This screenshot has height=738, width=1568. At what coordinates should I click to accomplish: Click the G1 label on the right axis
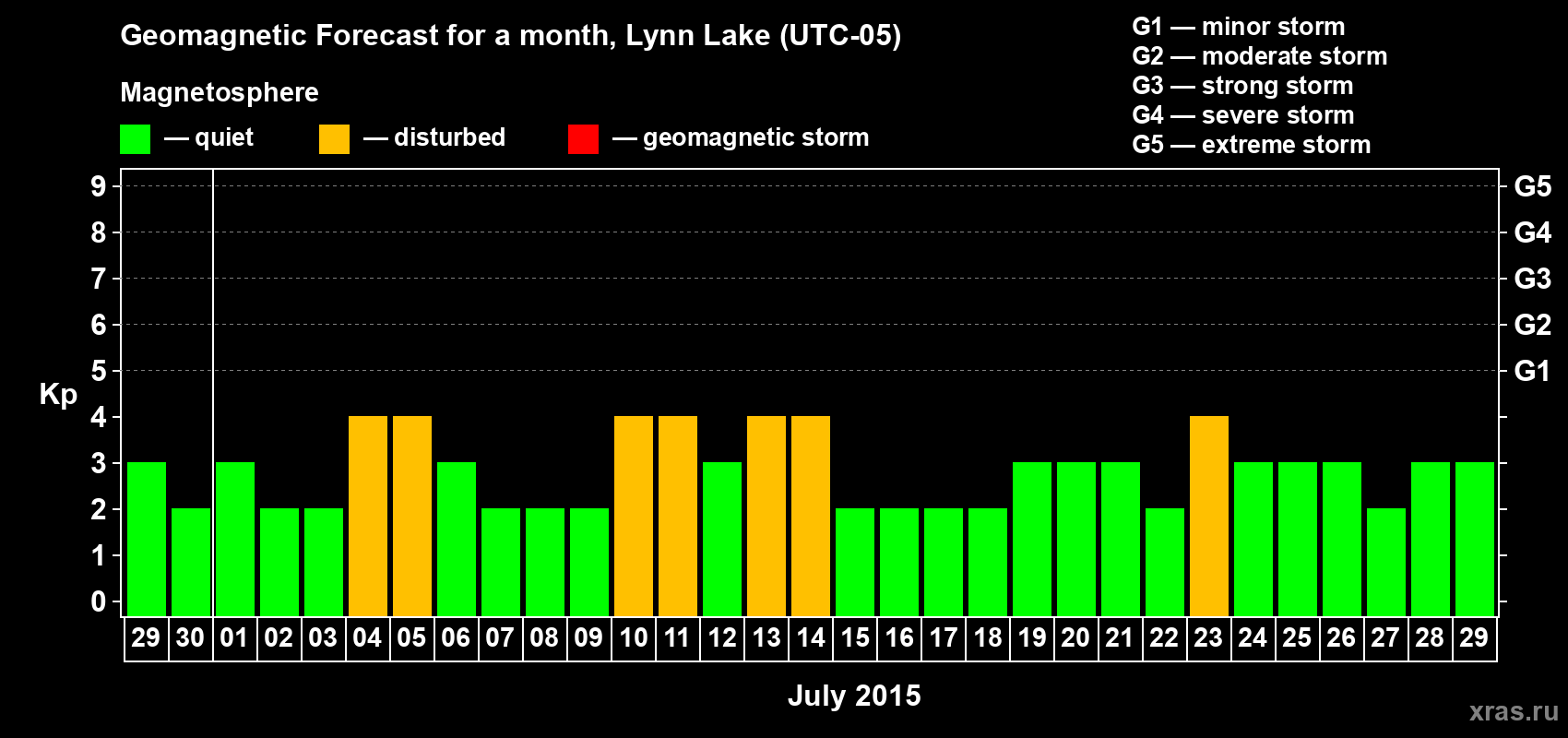coord(1533,371)
